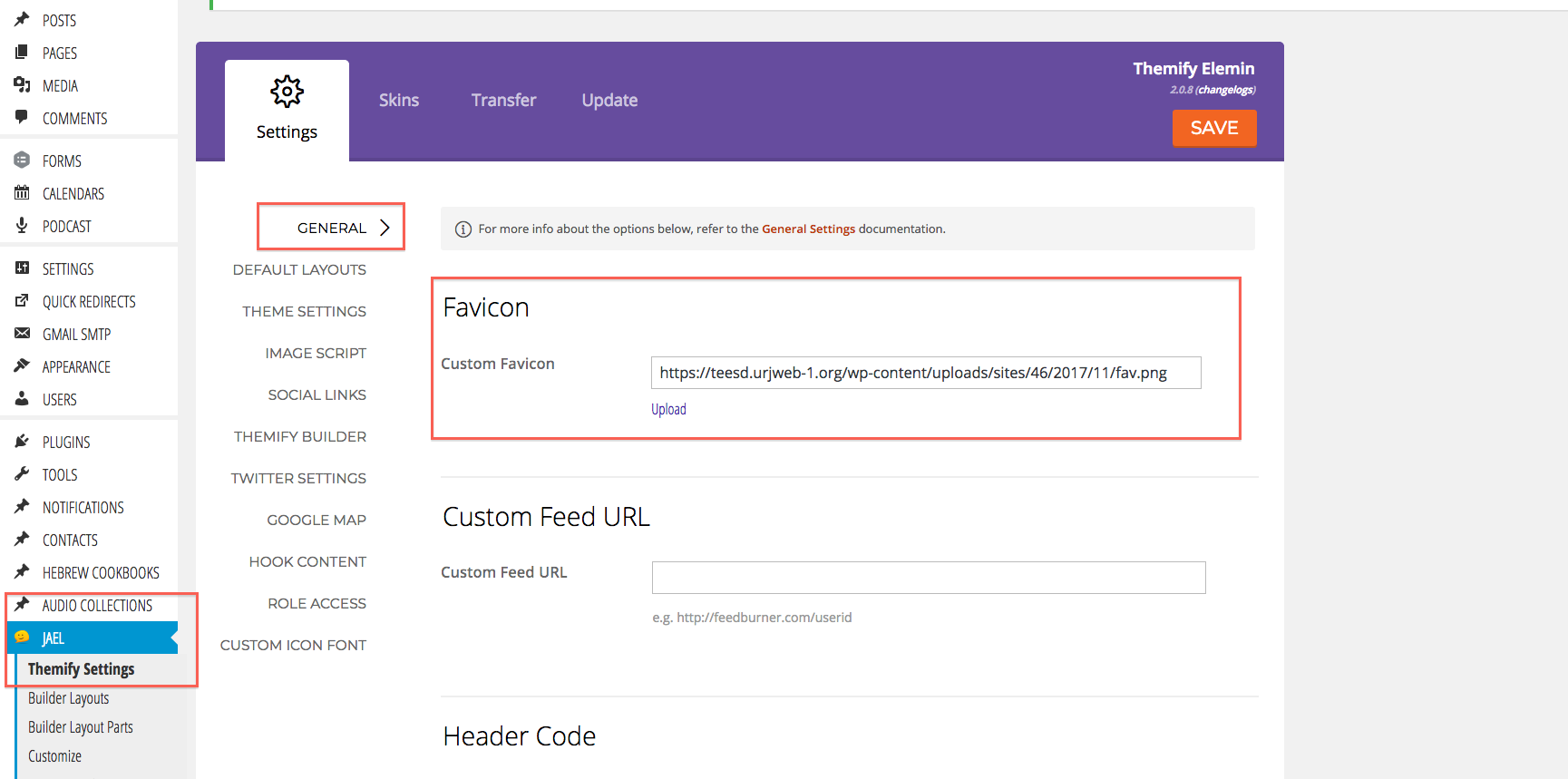Click the Podcast microphone icon
1568x779 pixels.
(x=22, y=225)
